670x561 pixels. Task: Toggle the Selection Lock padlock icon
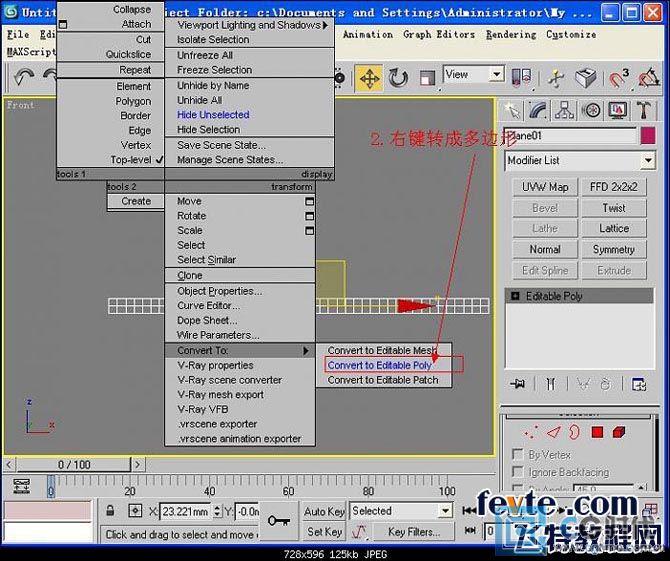[110, 511]
